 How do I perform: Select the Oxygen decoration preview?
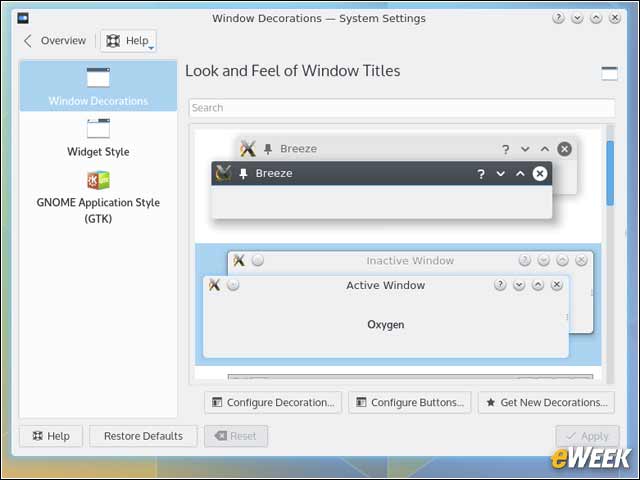pos(398,304)
